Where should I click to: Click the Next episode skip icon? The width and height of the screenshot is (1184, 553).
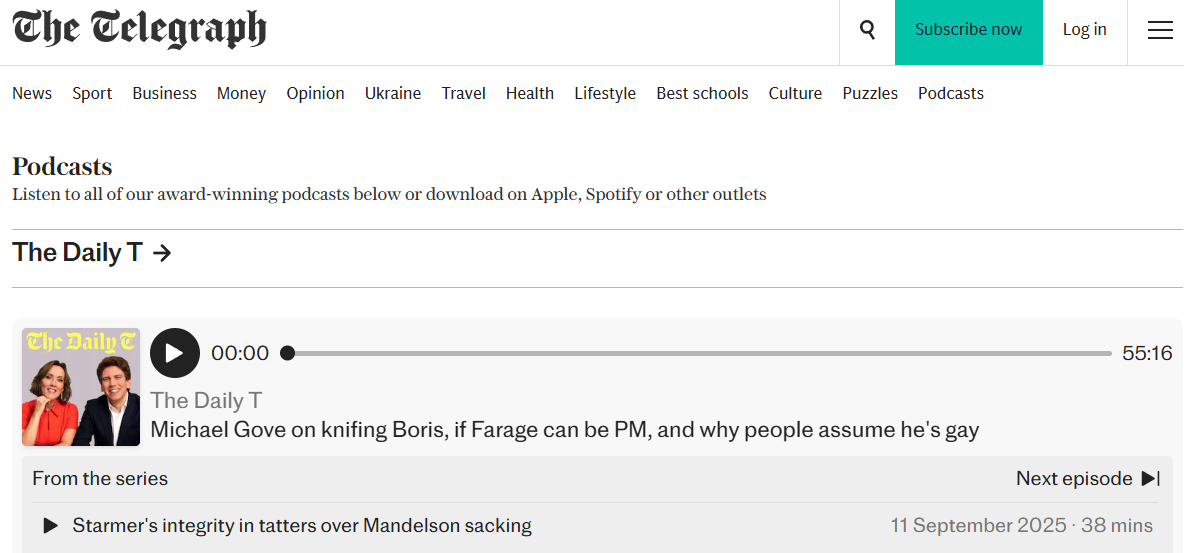click(x=1151, y=479)
